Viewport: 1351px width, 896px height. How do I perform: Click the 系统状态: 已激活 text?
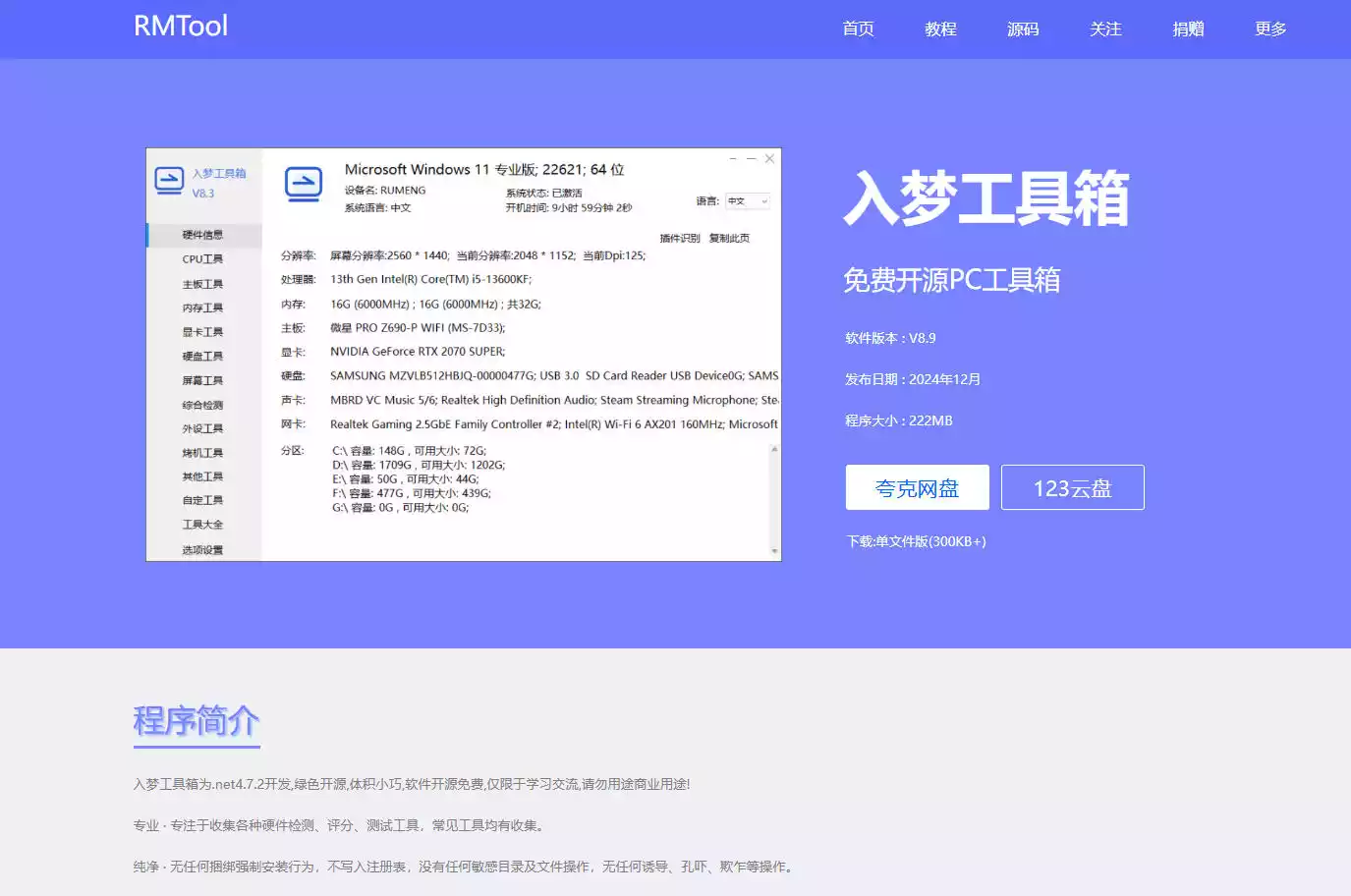click(543, 194)
